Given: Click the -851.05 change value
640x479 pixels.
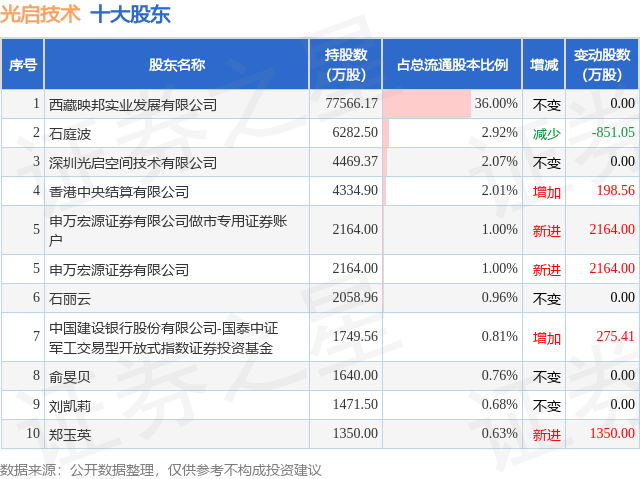Looking at the screenshot, I should point(612,133).
